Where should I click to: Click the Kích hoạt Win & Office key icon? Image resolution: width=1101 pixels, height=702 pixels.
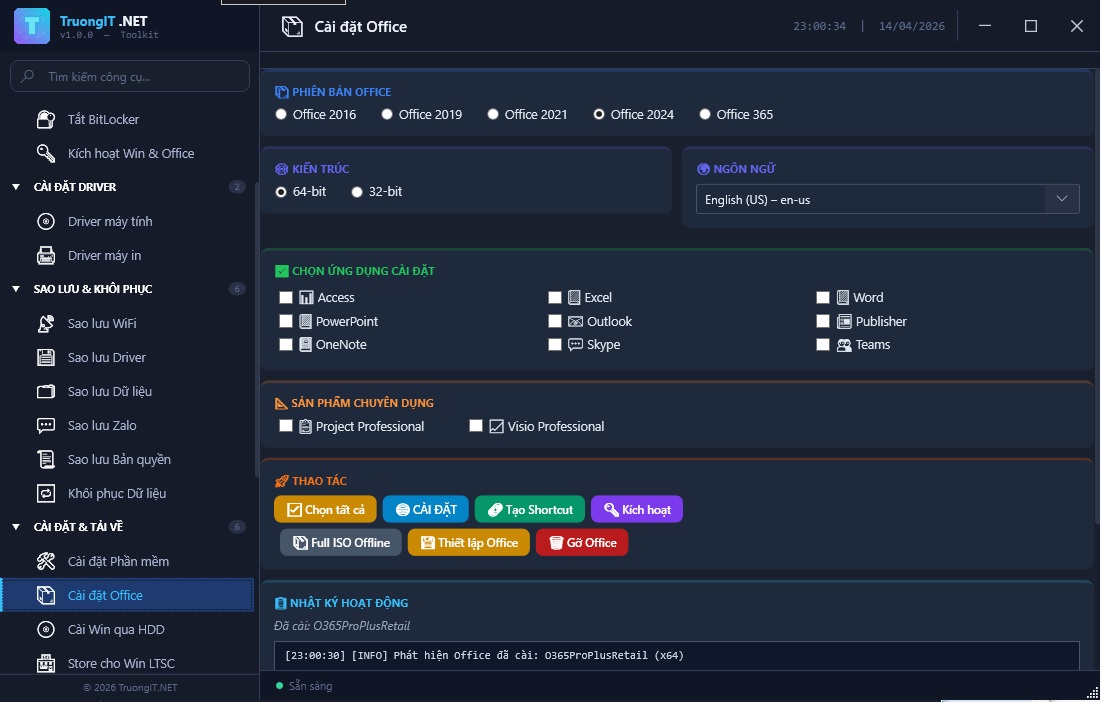coord(46,154)
